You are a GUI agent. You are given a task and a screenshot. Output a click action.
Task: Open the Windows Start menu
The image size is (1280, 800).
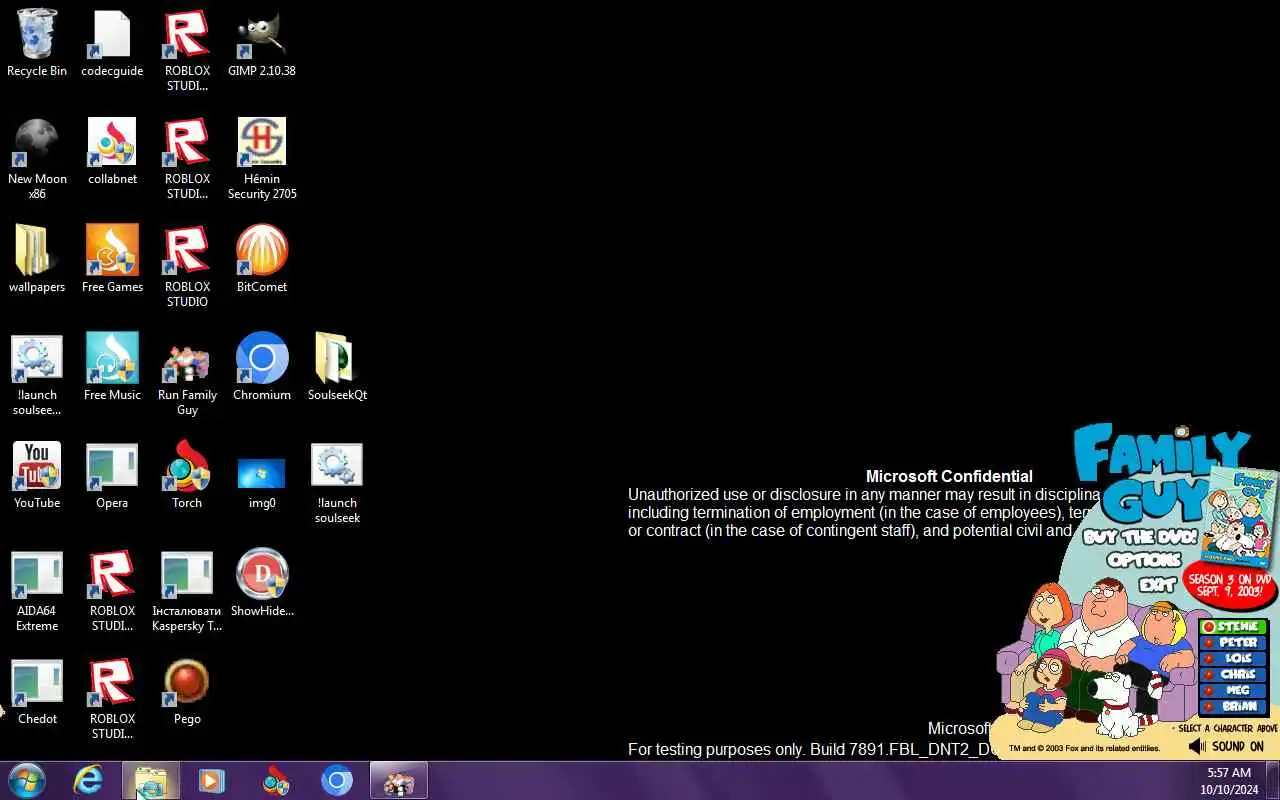point(27,780)
